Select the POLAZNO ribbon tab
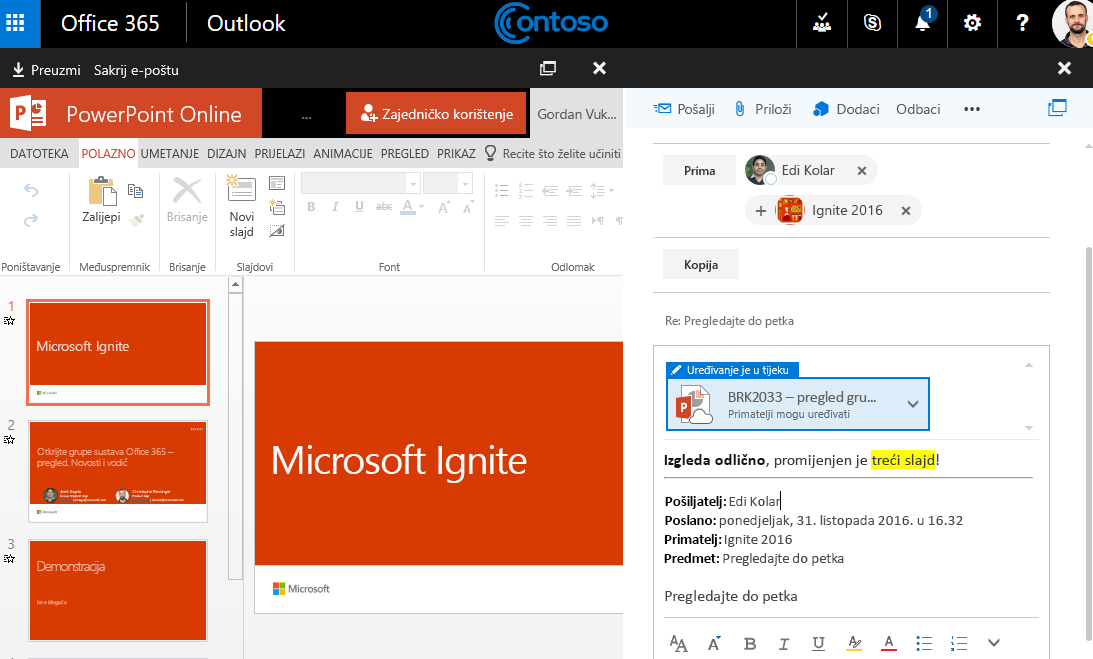The width and height of the screenshot is (1093, 659). coord(108,153)
